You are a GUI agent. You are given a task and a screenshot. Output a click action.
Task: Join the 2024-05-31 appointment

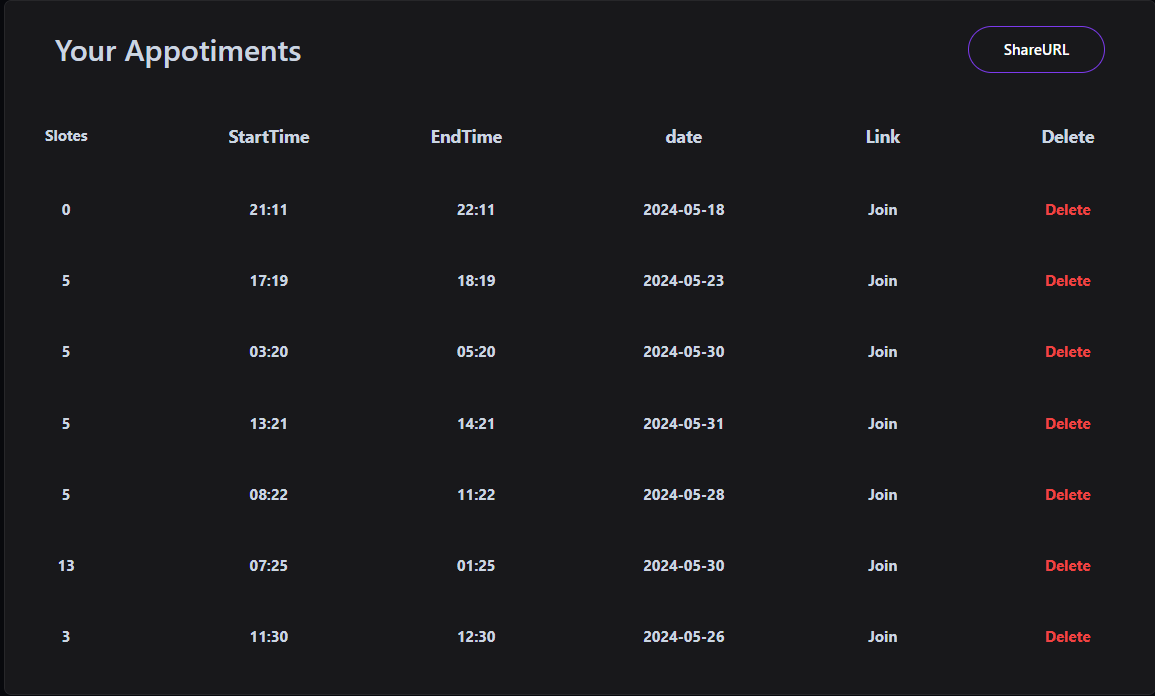[882, 423]
